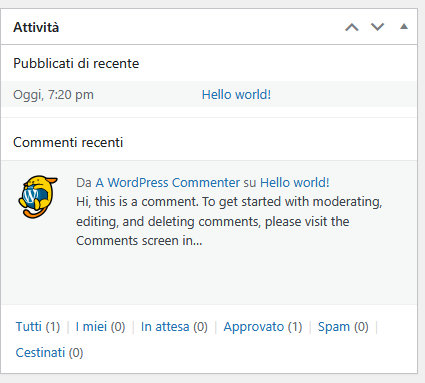Click the Attività widget title
This screenshot has width=425, height=383.
click(x=36, y=27)
